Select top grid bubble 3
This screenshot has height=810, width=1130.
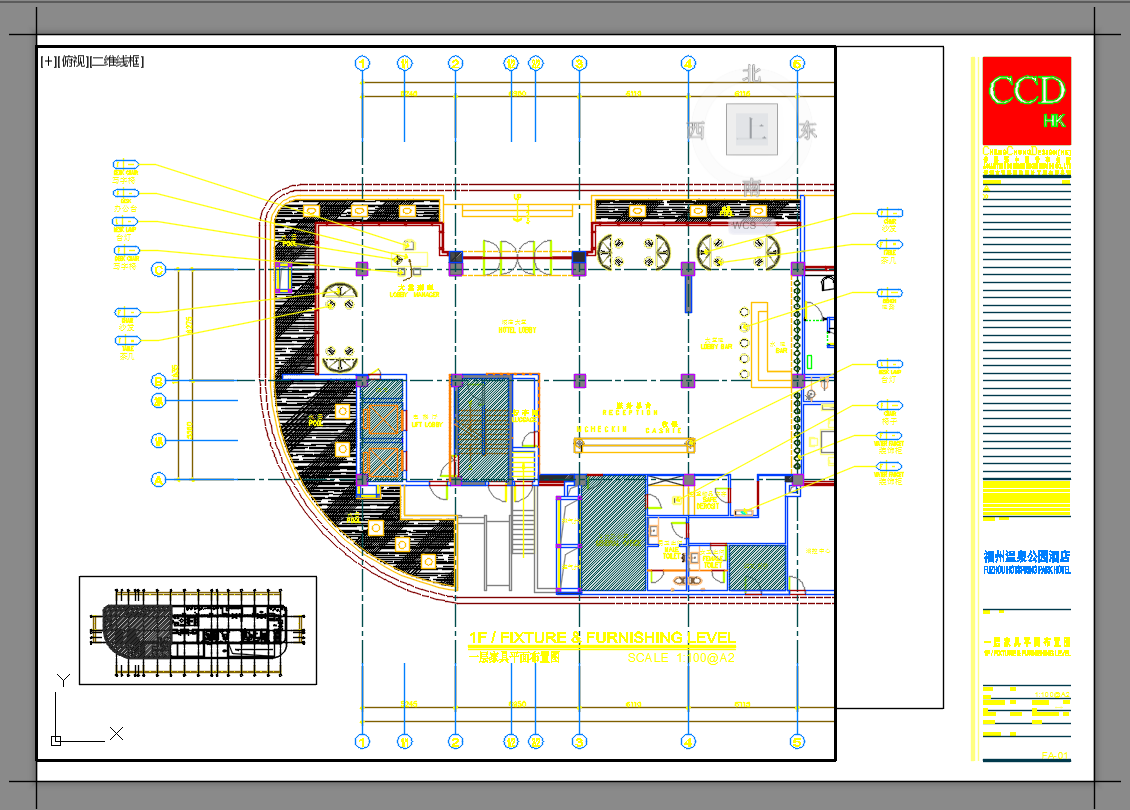coord(579,63)
